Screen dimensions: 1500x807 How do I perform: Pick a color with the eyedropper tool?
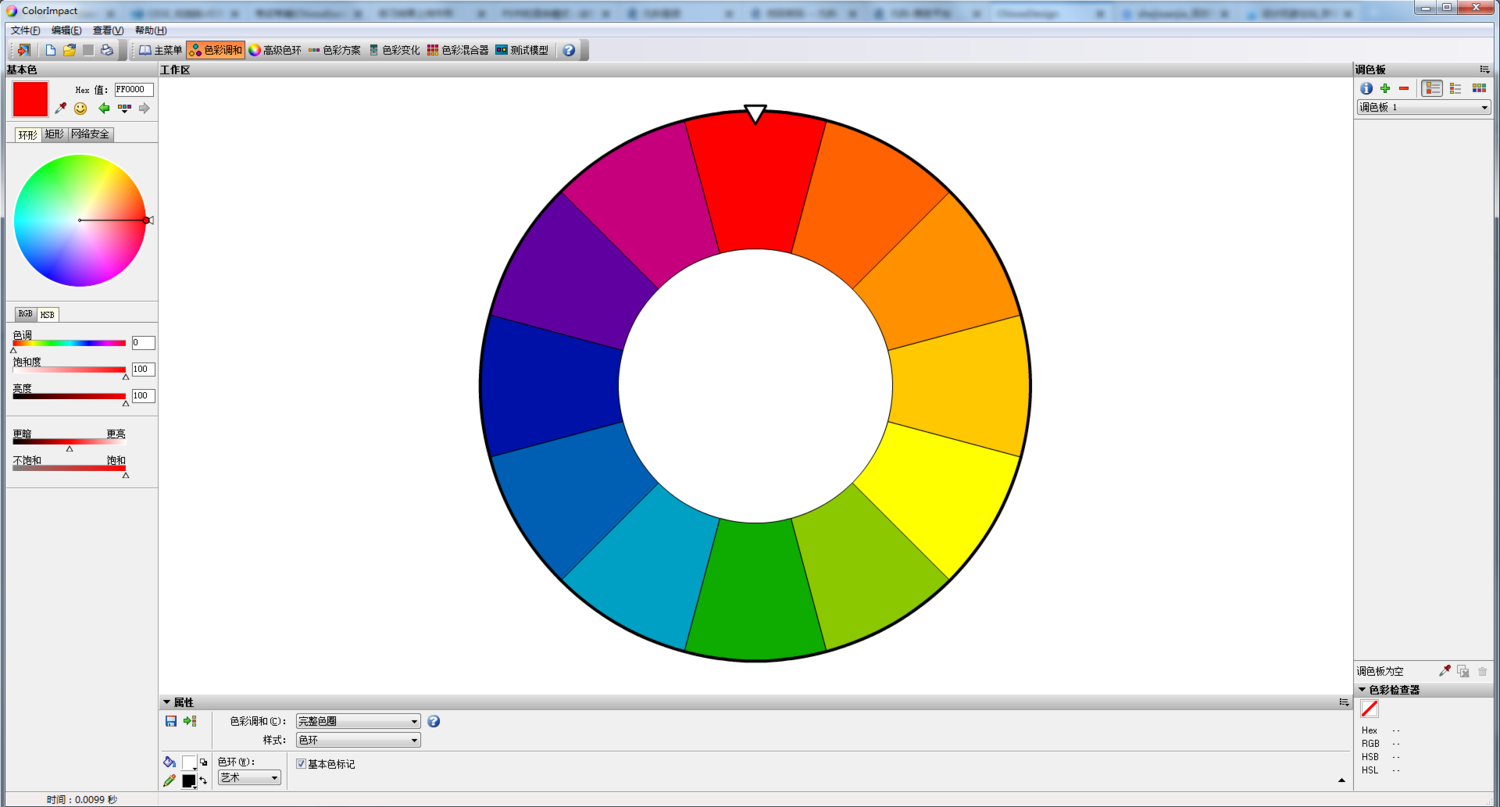coord(60,108)
